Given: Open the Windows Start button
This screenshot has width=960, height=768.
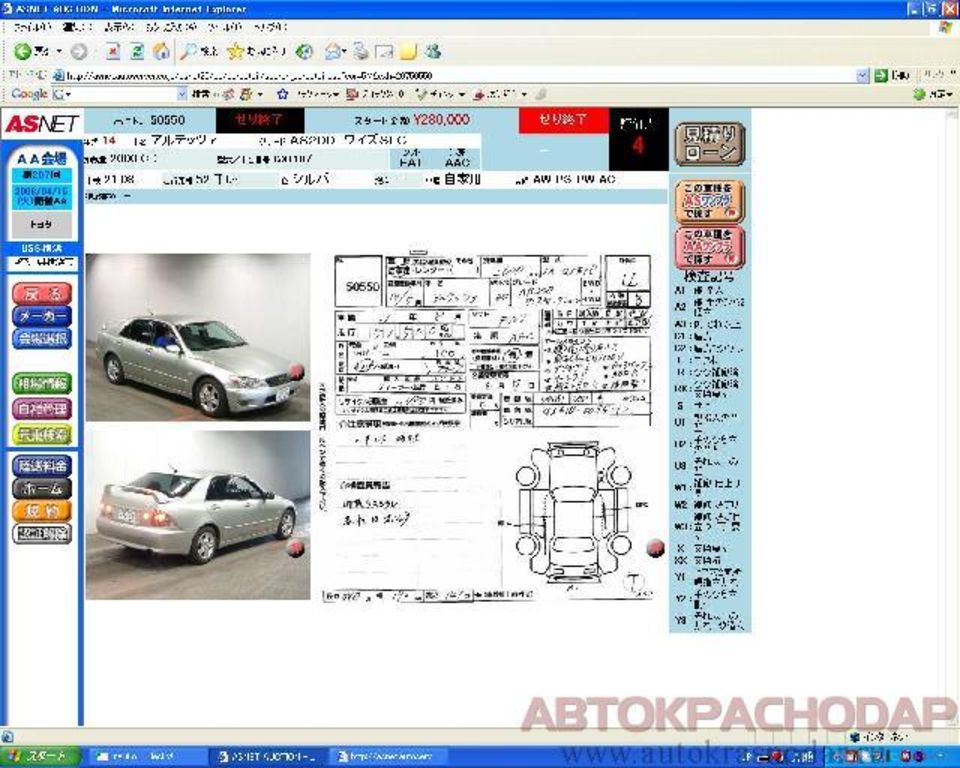Looking at the screenshot, I should coord(40,757).
